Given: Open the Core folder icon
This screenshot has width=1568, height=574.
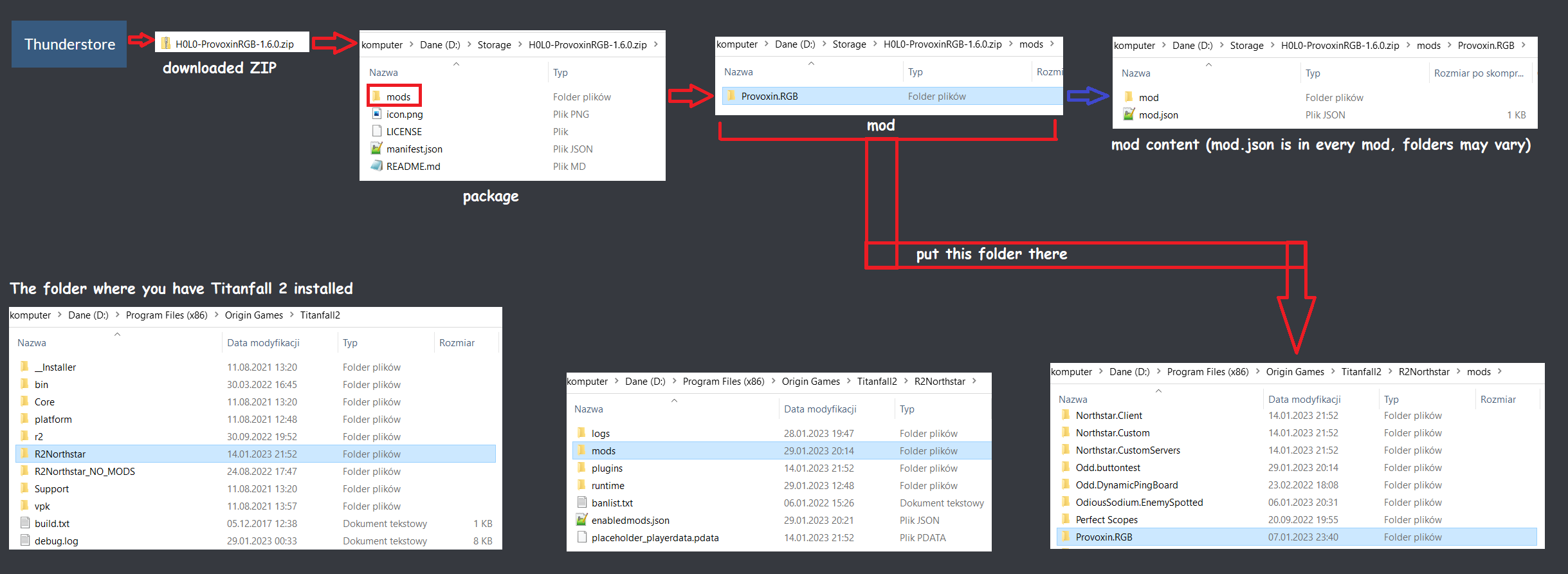Looking at the screenshot, I should pos(24,401).
